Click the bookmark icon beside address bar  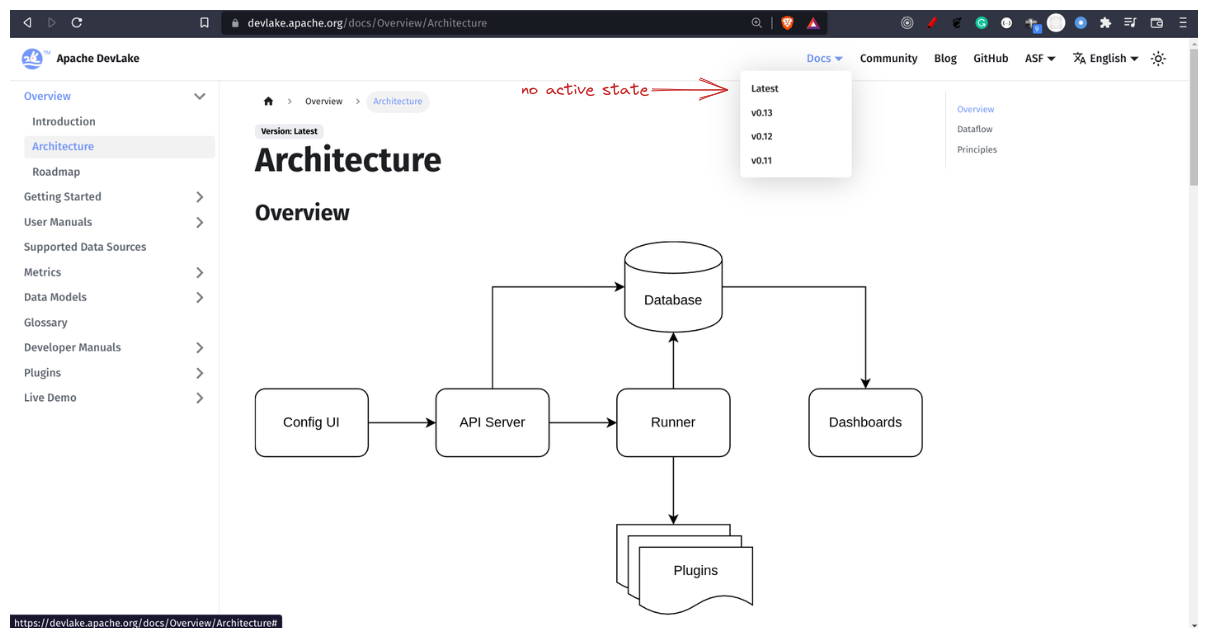204,22
